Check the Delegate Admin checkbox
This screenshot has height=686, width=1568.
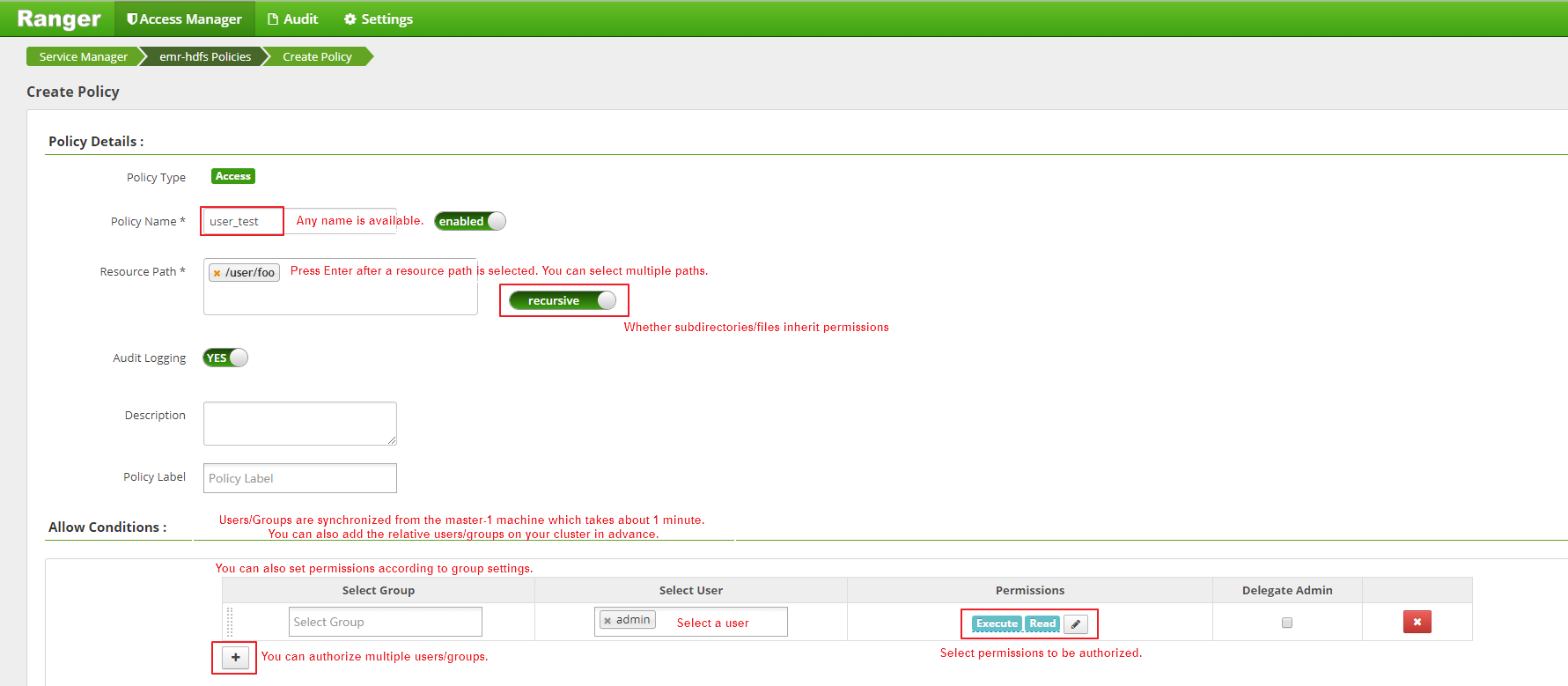tap(1287, 623)
